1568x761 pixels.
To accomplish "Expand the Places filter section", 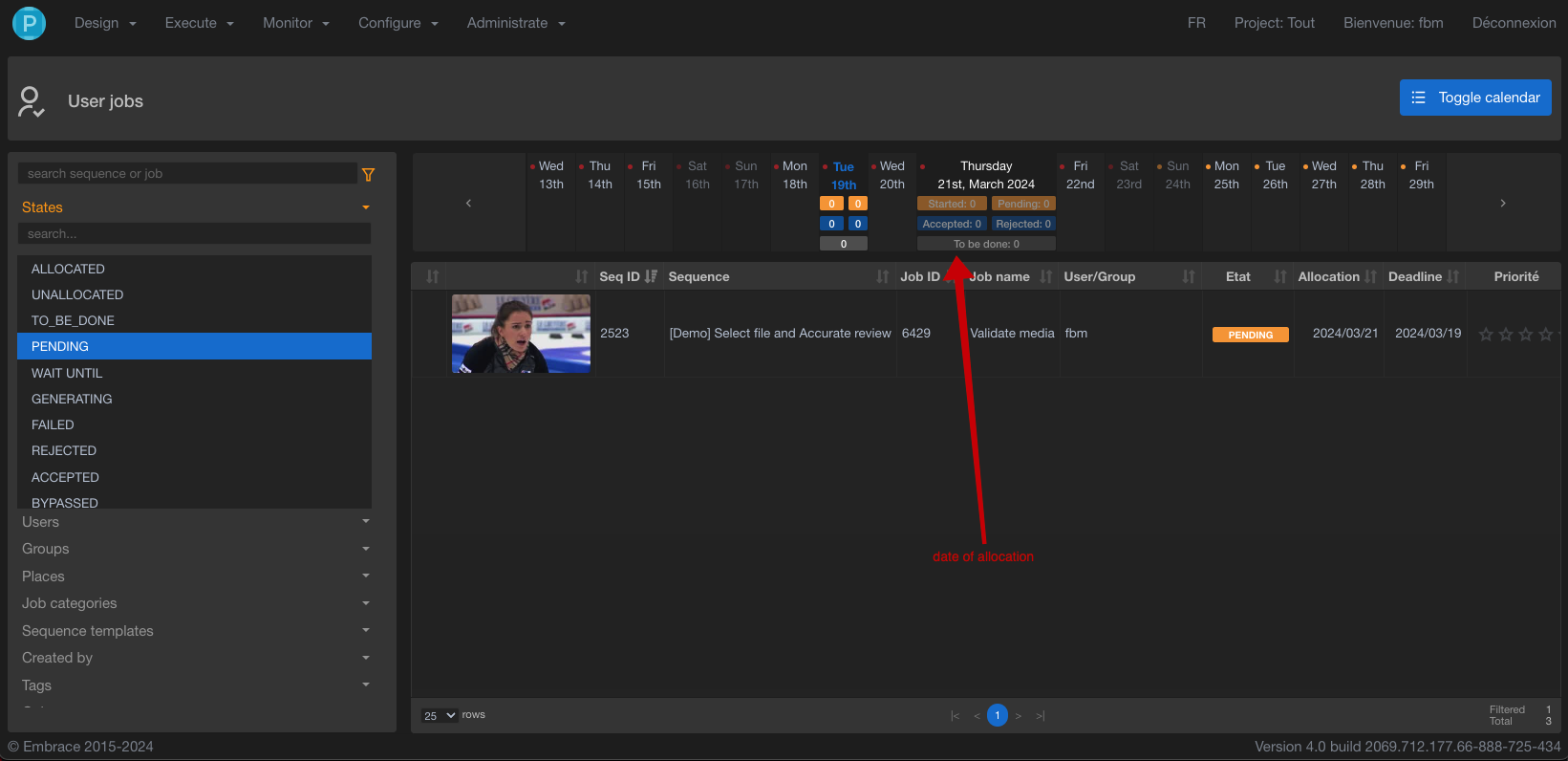I will [195, 576].
